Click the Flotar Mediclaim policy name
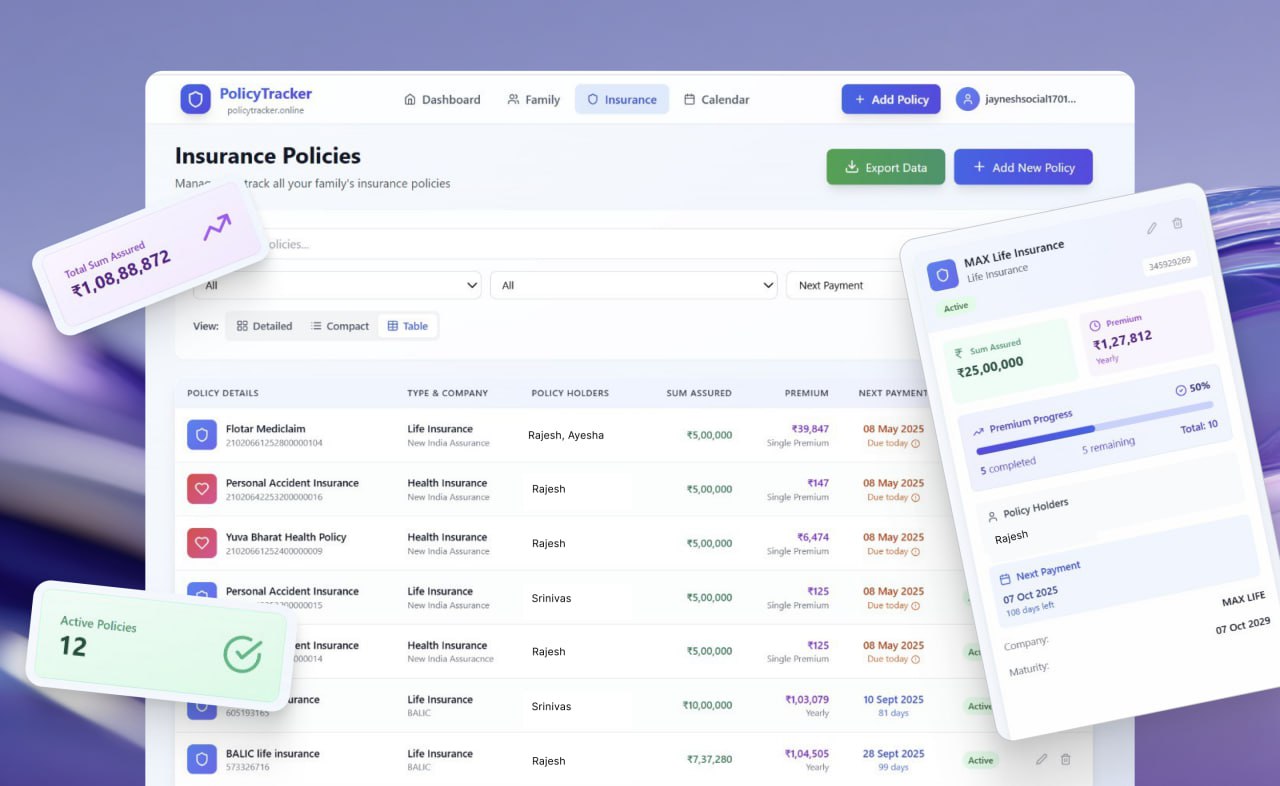Screen dimensions: 1280x786 266,429
